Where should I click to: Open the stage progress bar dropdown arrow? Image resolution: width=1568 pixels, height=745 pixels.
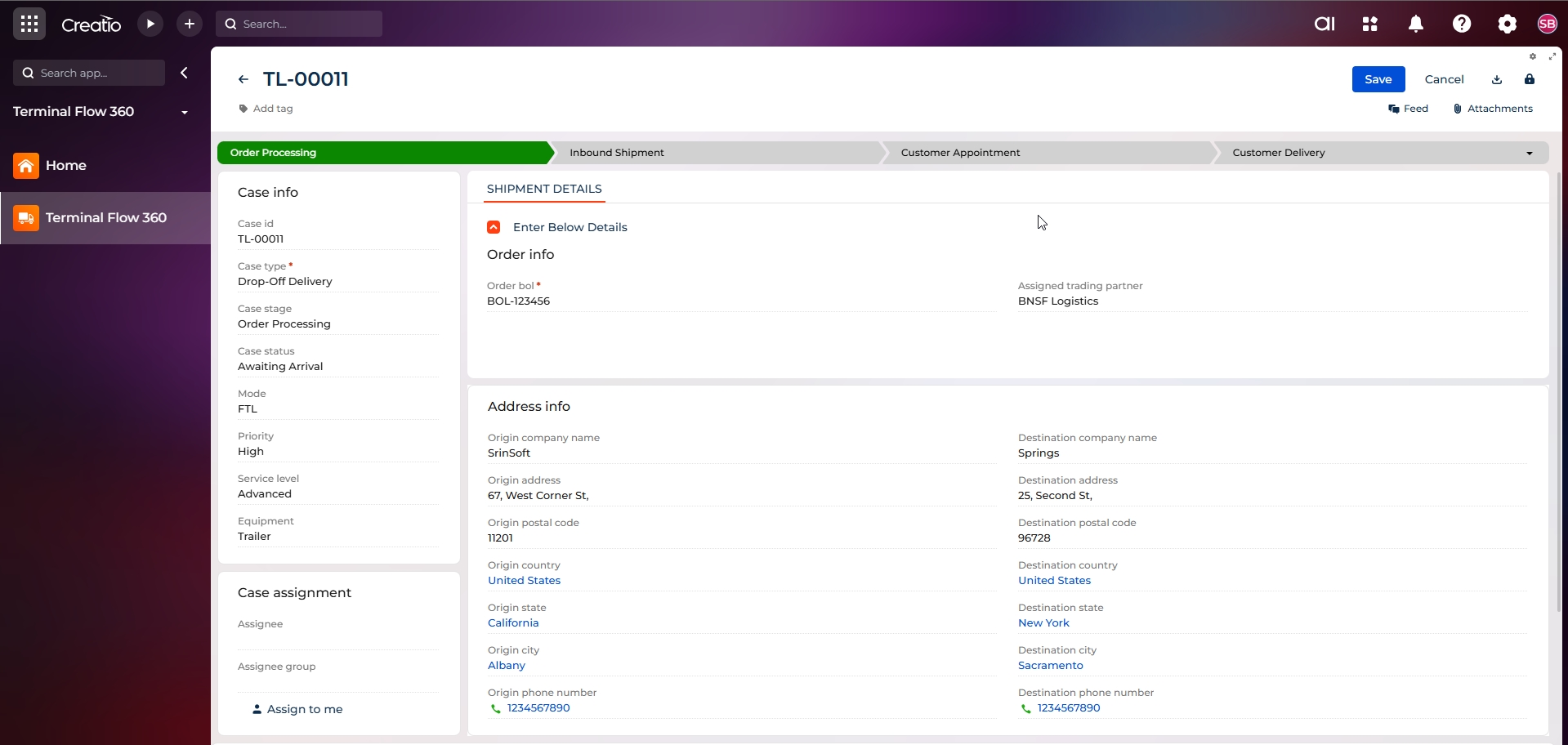(x=1530, y=153)
